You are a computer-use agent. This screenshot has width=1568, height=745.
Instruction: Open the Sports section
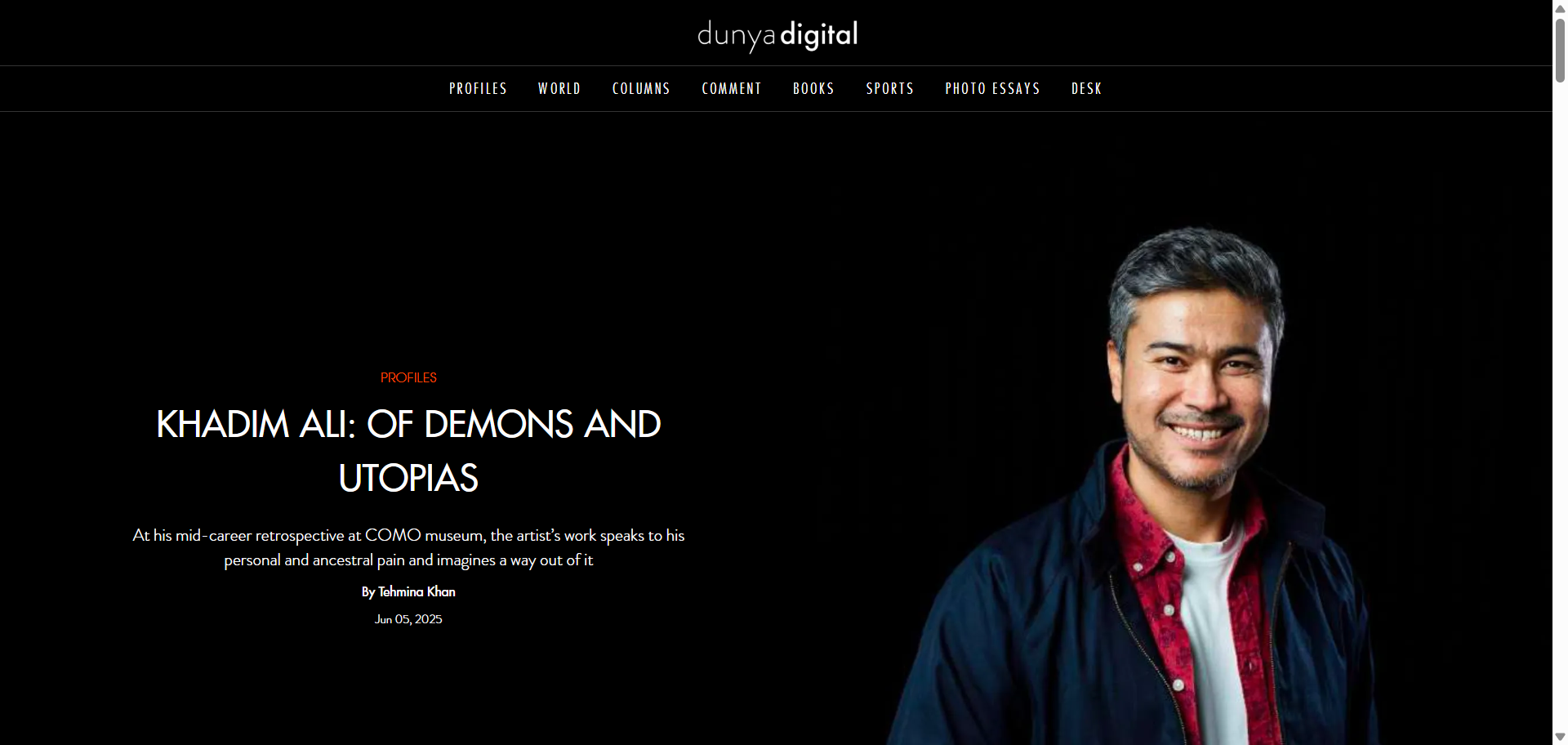pyautogui.click(x=889, y=88)
